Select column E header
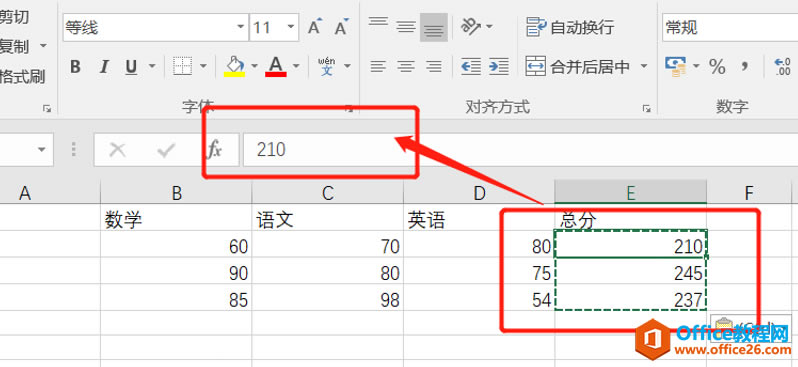Viewport: 798px width, 367px height. click(x=631, y=192)
